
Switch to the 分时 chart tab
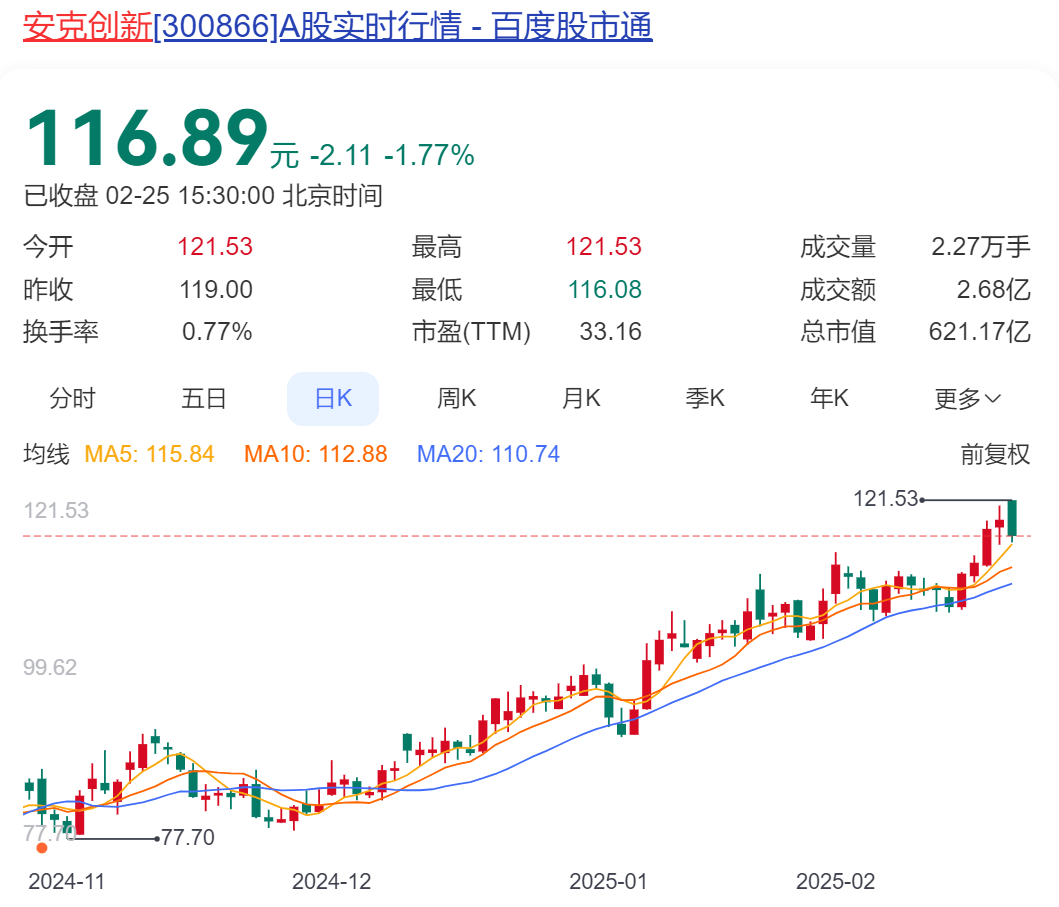pos(72,399)
